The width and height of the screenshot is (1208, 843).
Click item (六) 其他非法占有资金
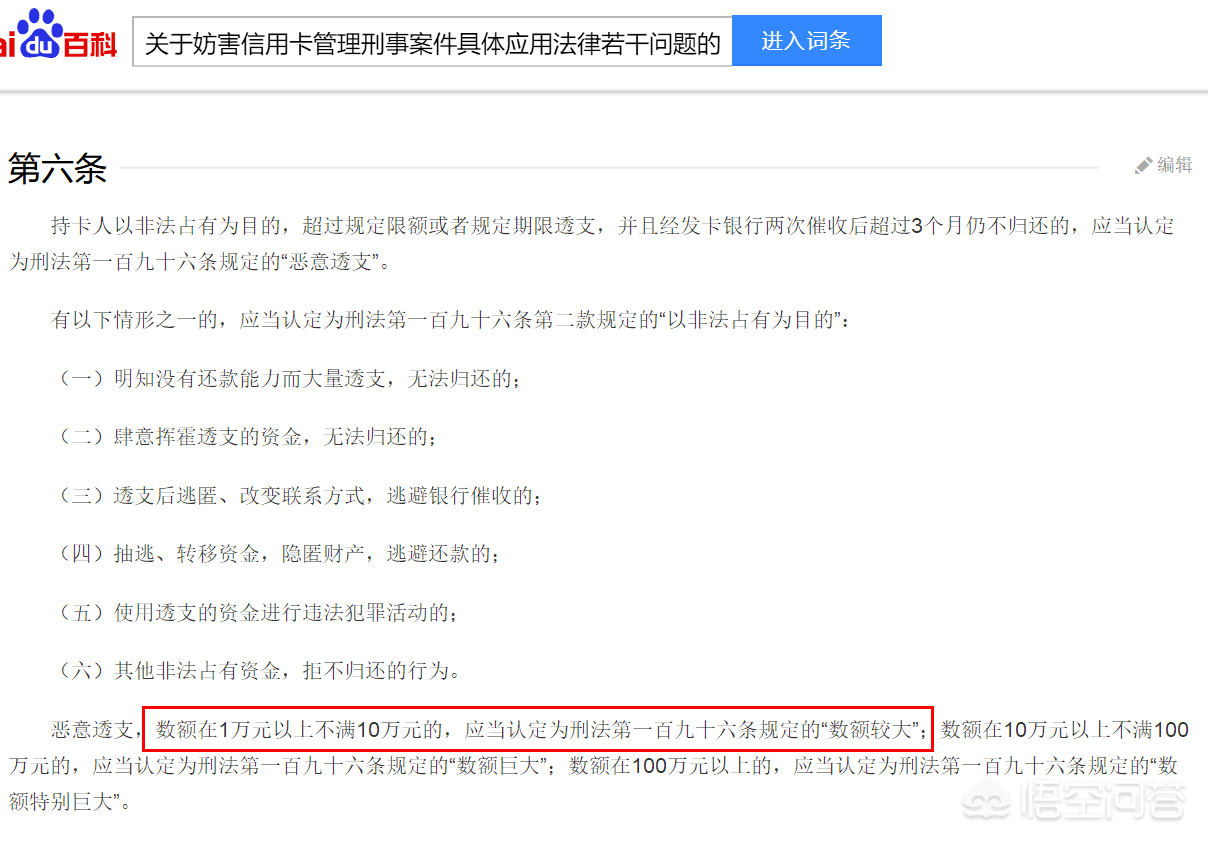click(257, 670)
